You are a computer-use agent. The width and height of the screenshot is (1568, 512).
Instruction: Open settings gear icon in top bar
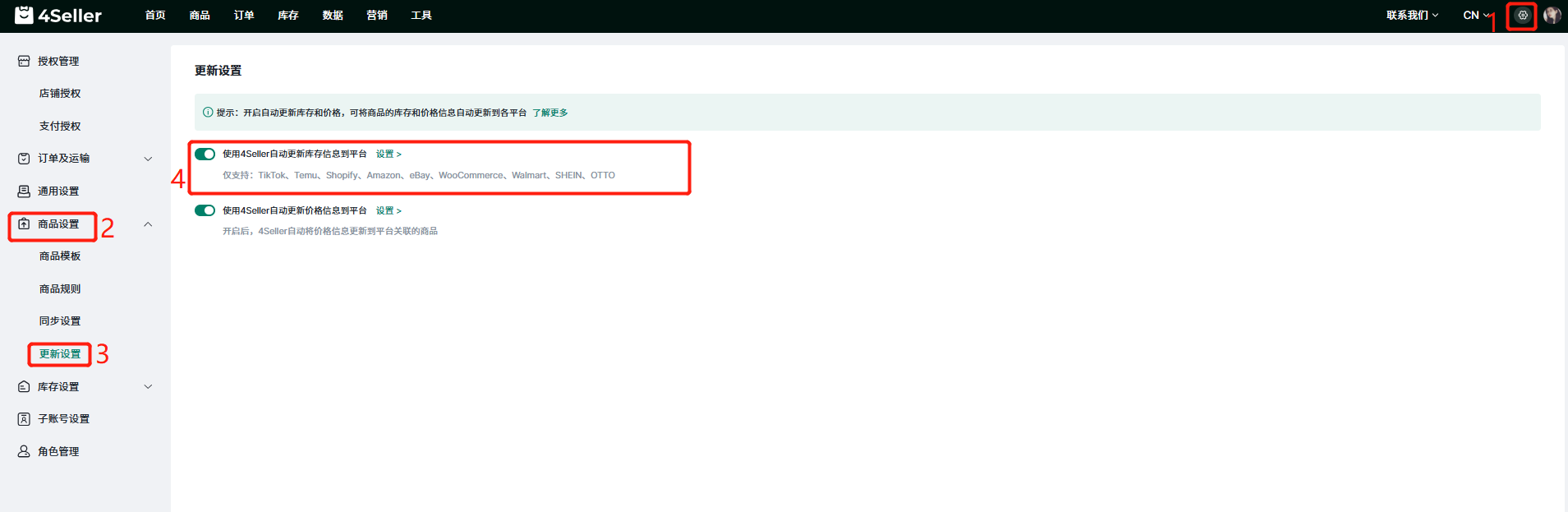tap(1522, 16)
